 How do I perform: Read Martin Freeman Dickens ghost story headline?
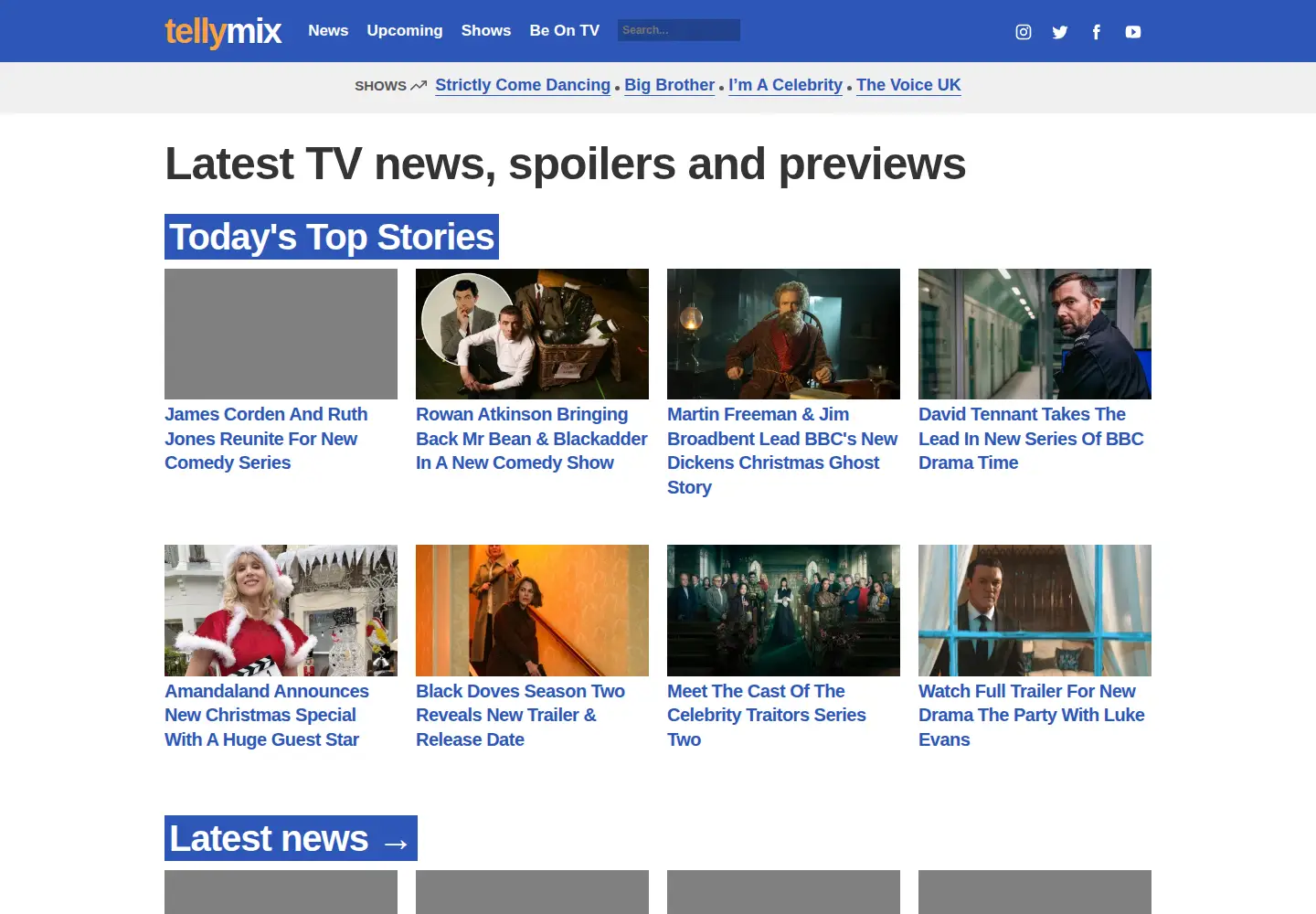782,451
